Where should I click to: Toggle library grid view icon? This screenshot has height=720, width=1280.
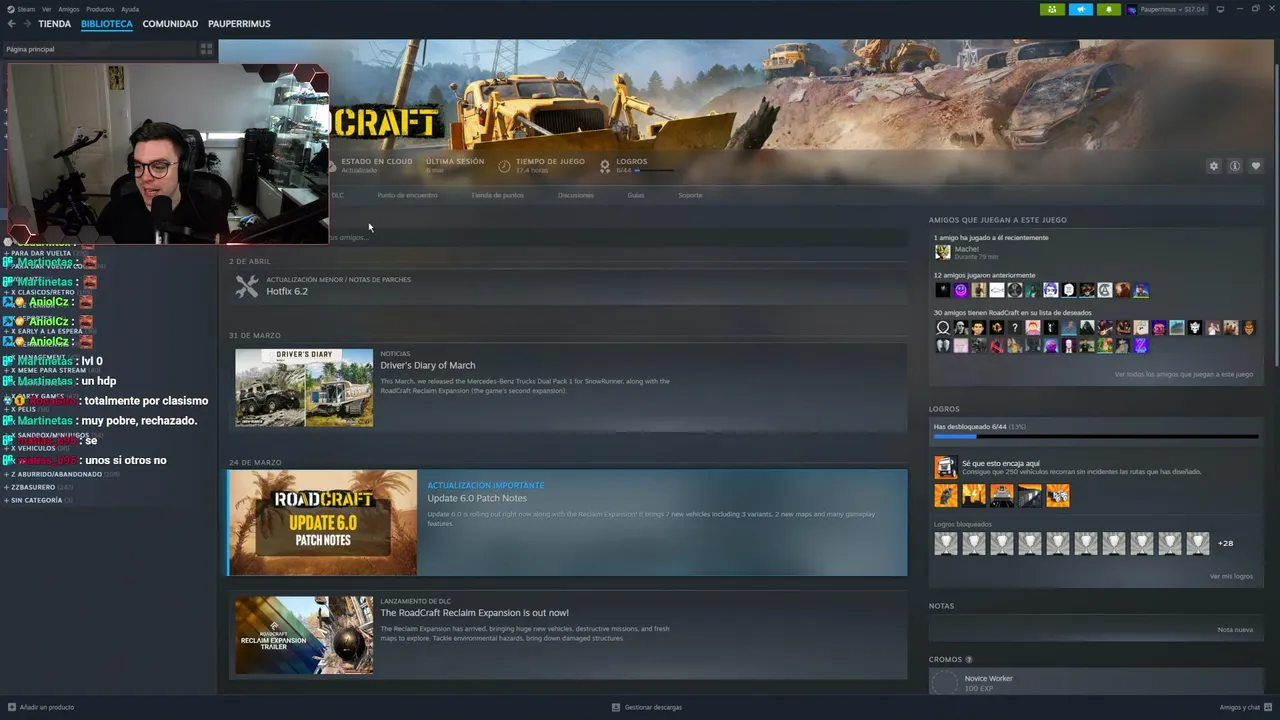[206, 49]
